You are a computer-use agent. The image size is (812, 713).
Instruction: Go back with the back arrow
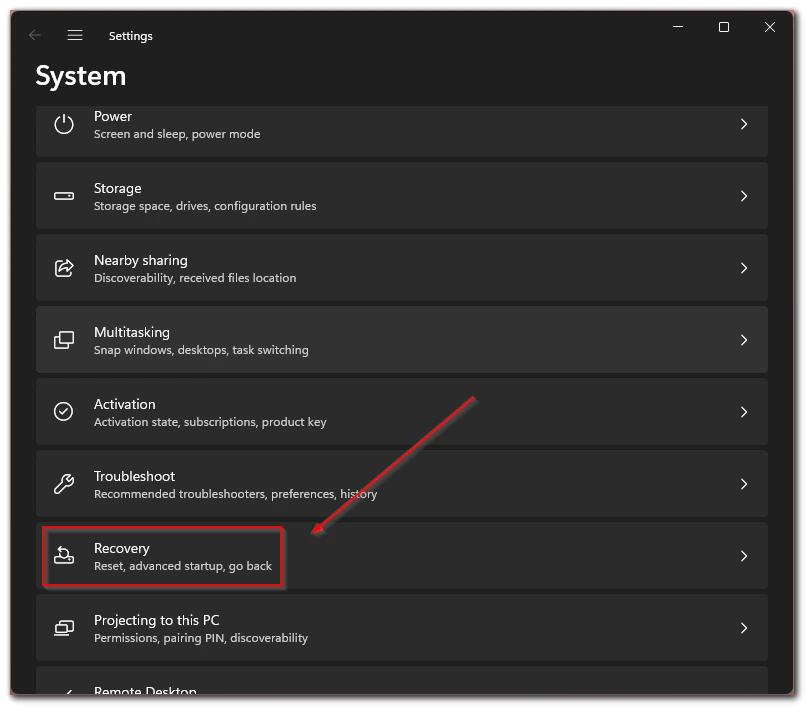tap(35, 35)
